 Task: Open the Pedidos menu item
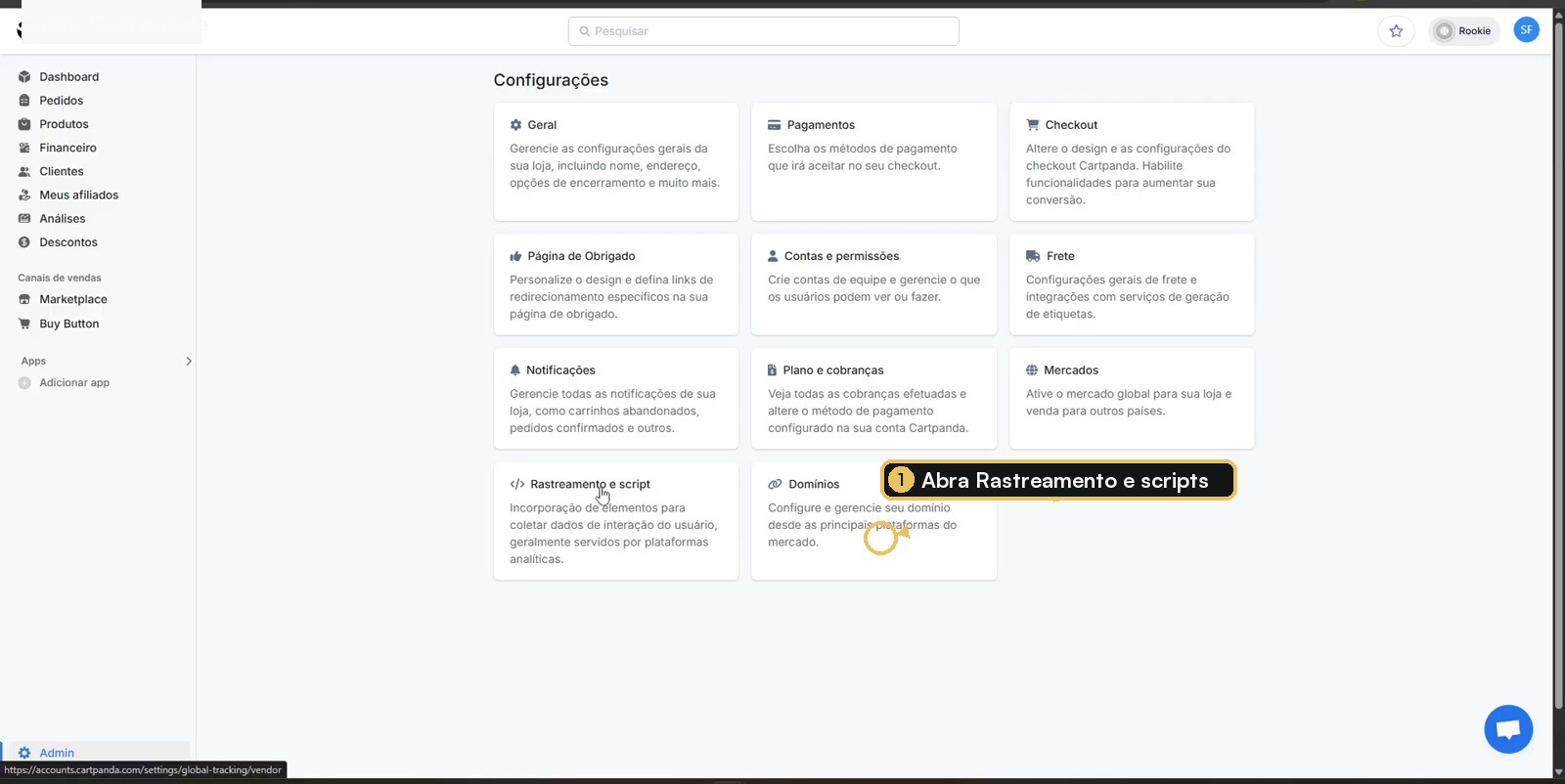(61, 101)
